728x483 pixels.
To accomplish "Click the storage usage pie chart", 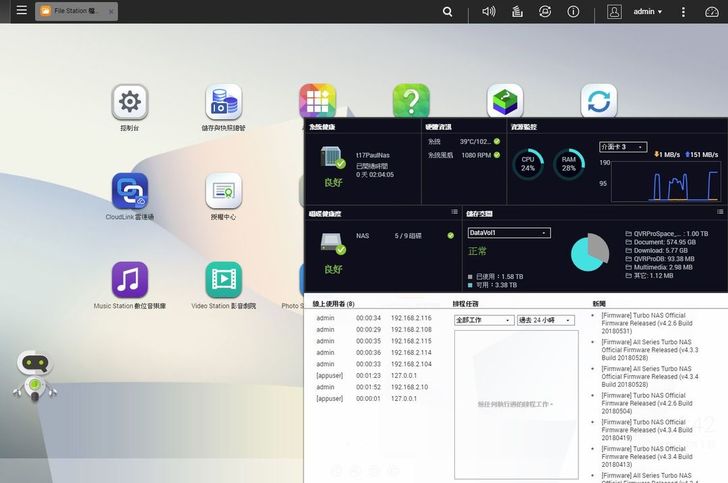I will tap(589, 252).
